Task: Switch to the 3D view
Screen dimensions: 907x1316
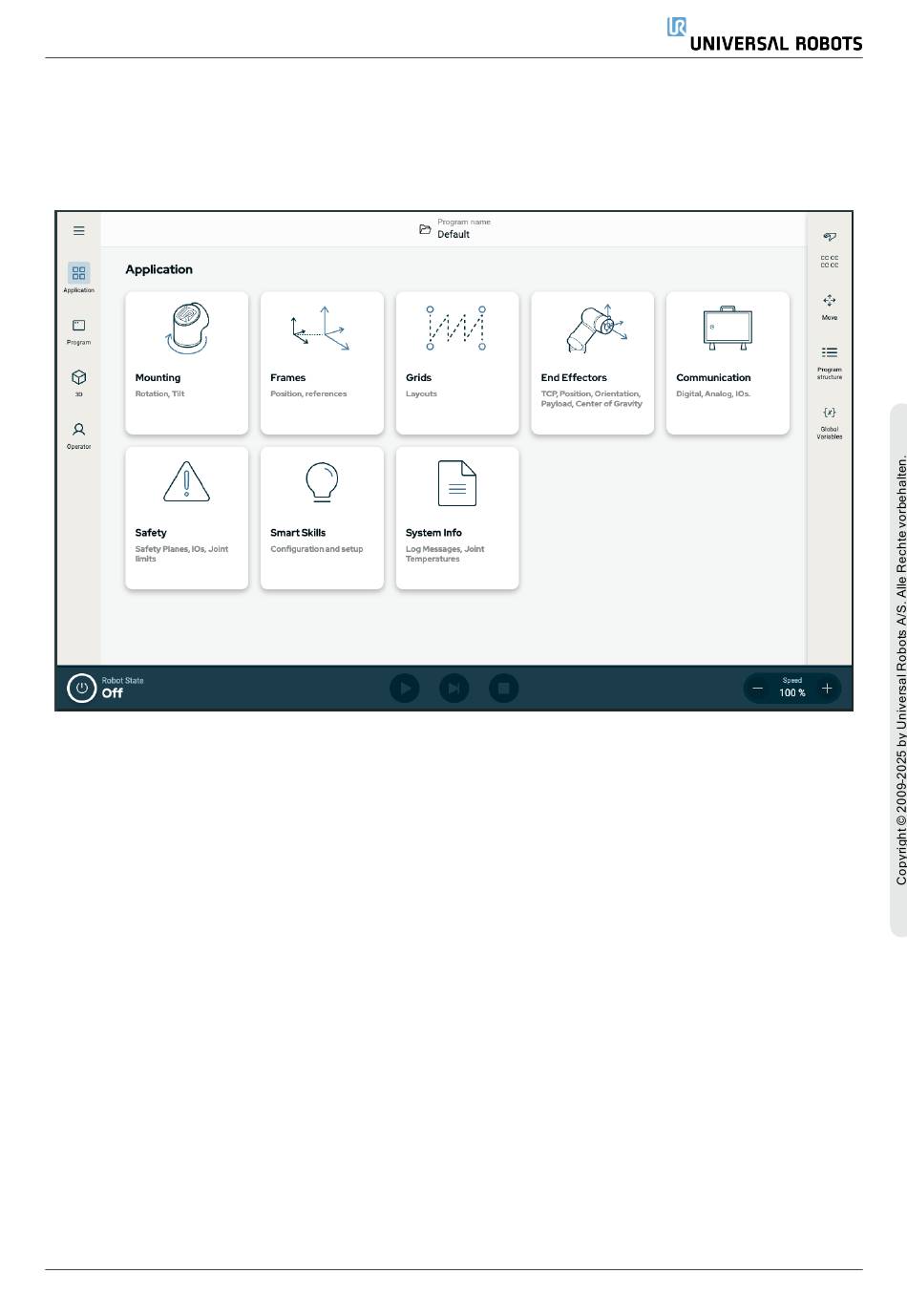Action: click(x=79, y=381)
